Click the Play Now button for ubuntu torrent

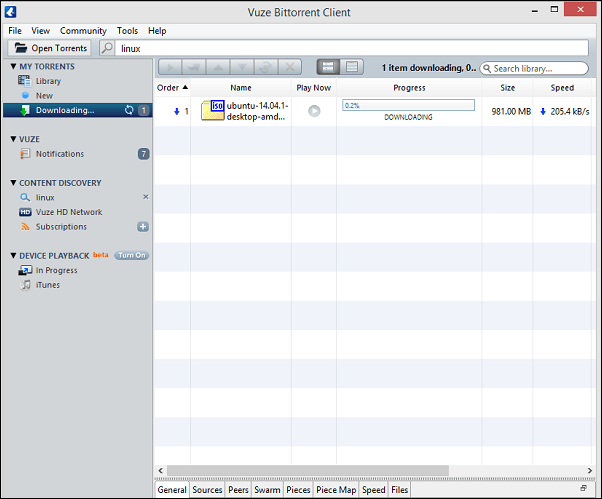314,111
